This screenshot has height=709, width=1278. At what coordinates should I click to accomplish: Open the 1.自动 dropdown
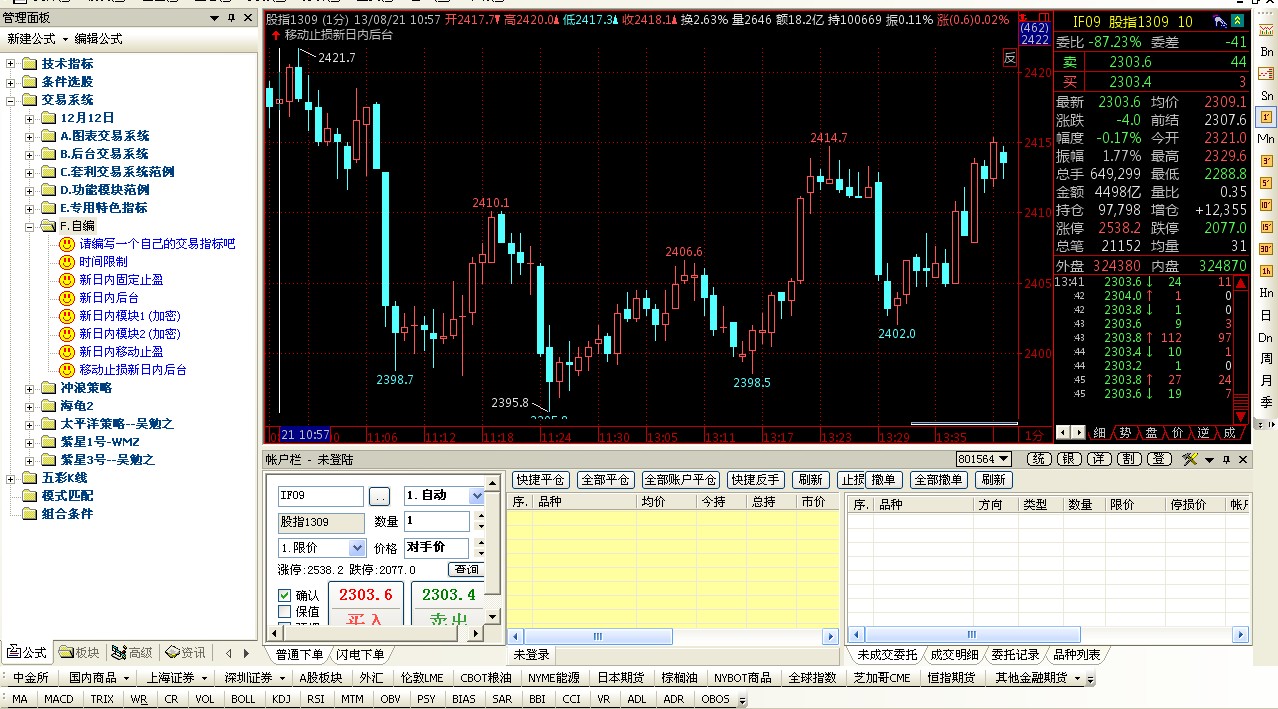tap(477, 496)
